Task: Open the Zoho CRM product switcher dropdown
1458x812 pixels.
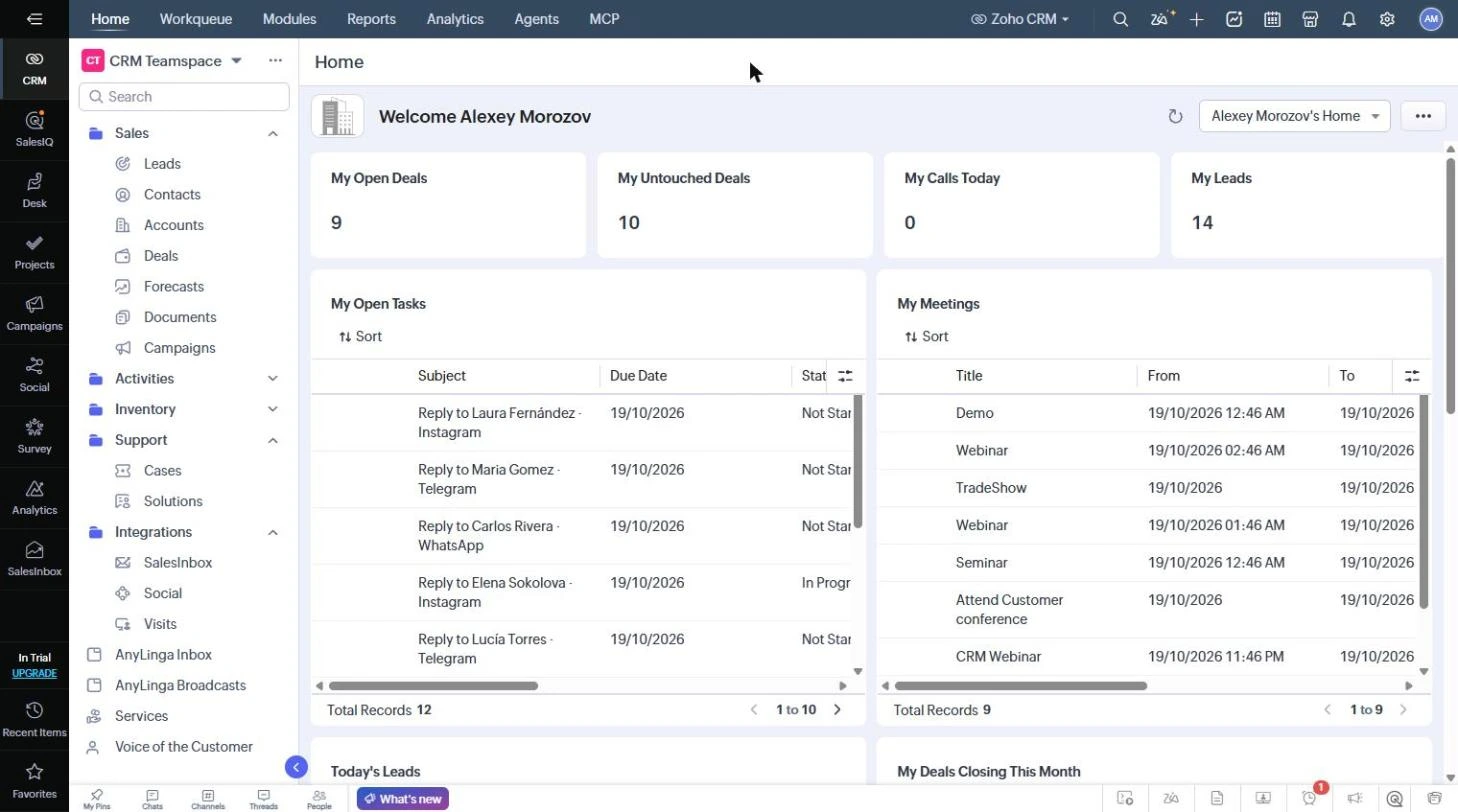Action: pos(1020,19)
